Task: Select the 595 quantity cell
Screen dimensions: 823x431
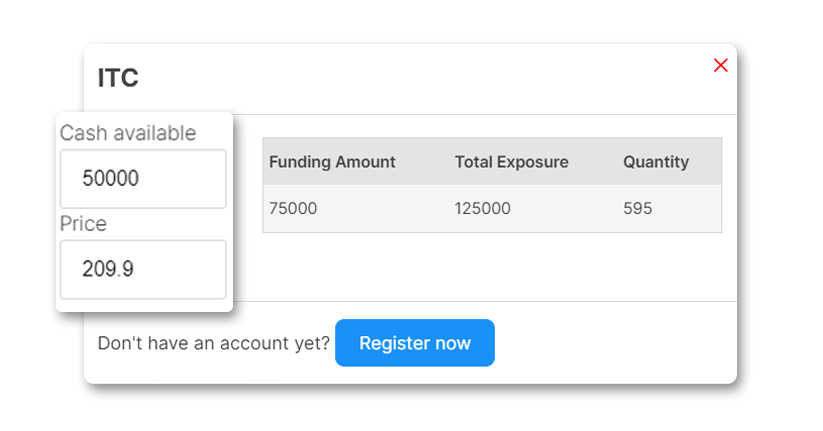Action: [x=637, y=209]
